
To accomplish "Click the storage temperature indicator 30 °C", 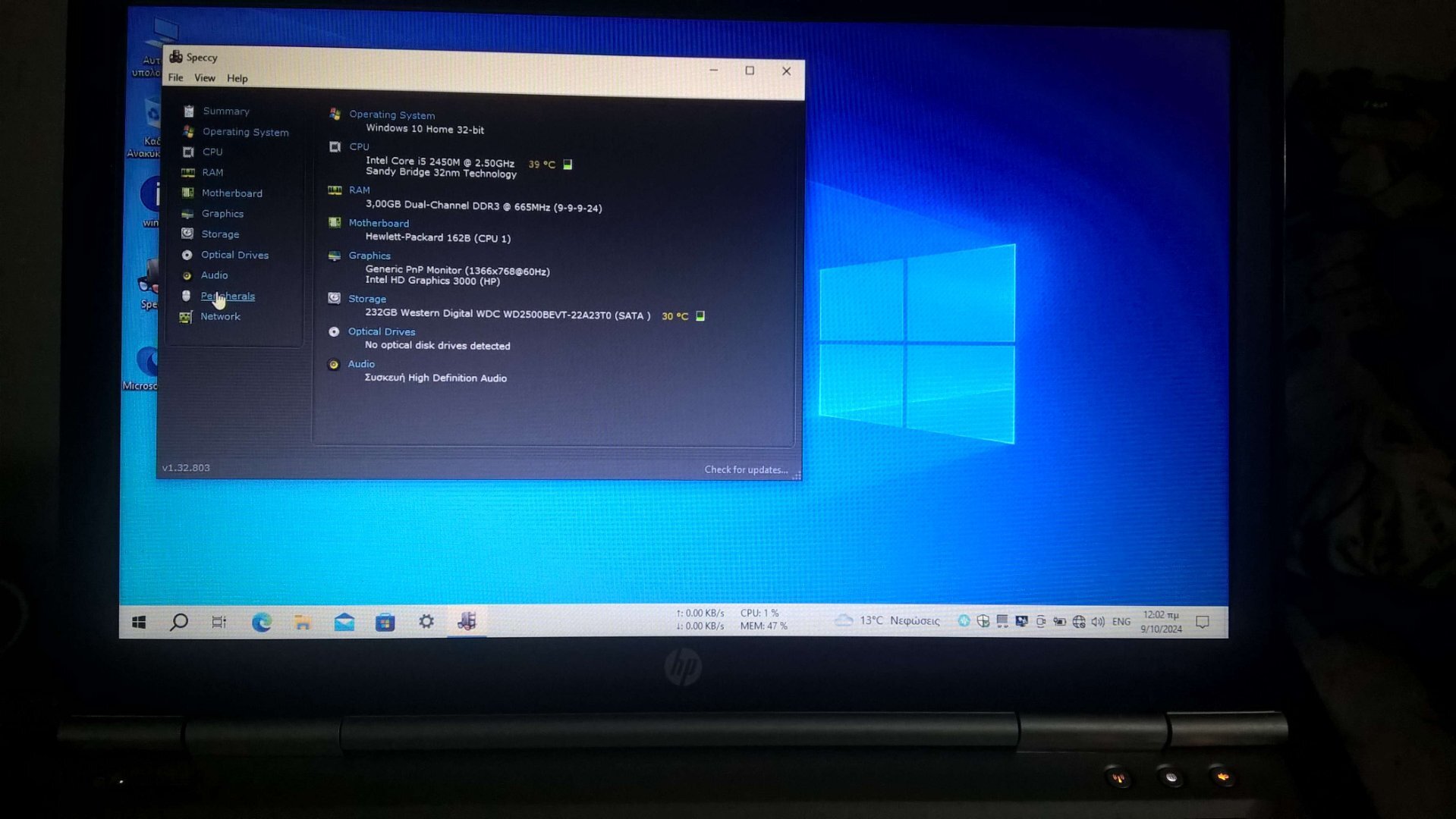I will pyautogui.click(x=675, y=315).
